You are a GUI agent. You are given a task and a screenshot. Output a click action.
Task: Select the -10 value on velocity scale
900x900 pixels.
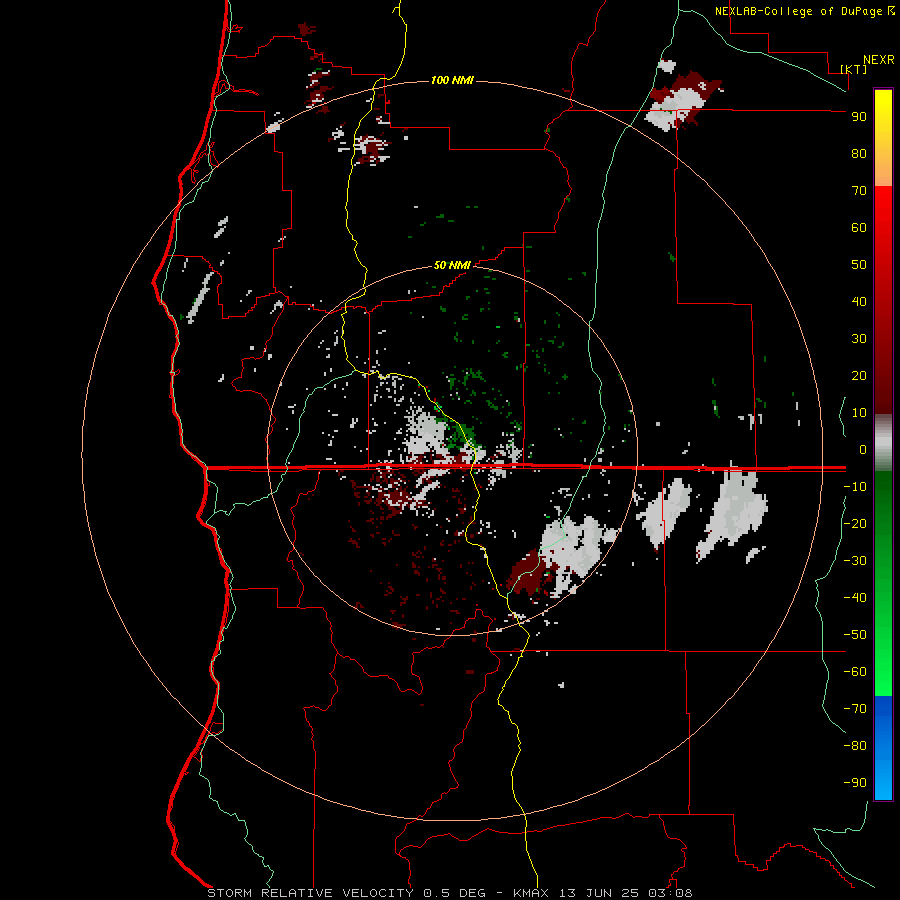(x=855, y=487)
